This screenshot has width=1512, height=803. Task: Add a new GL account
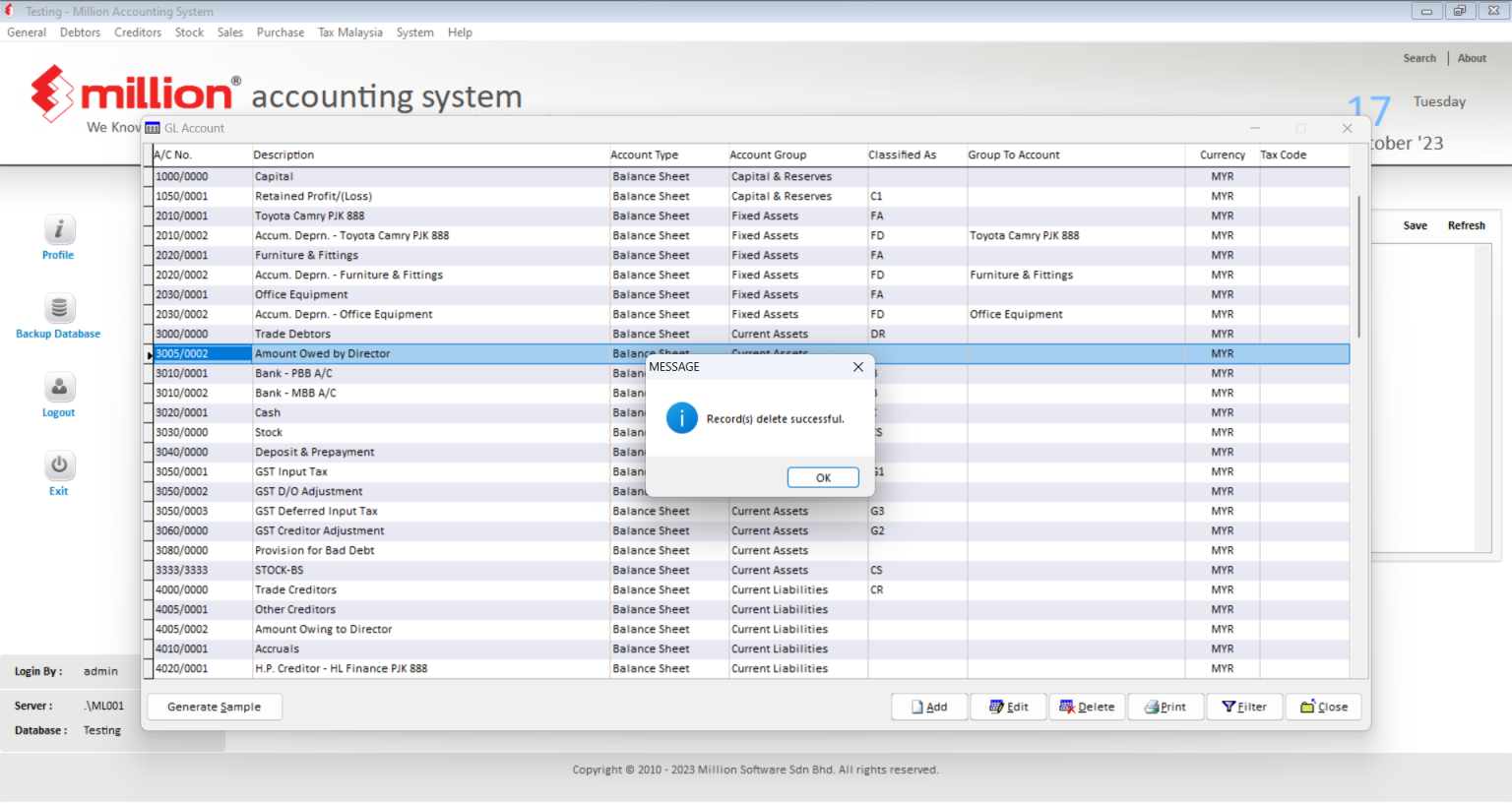pyautogui.click(x=929, y=707)
